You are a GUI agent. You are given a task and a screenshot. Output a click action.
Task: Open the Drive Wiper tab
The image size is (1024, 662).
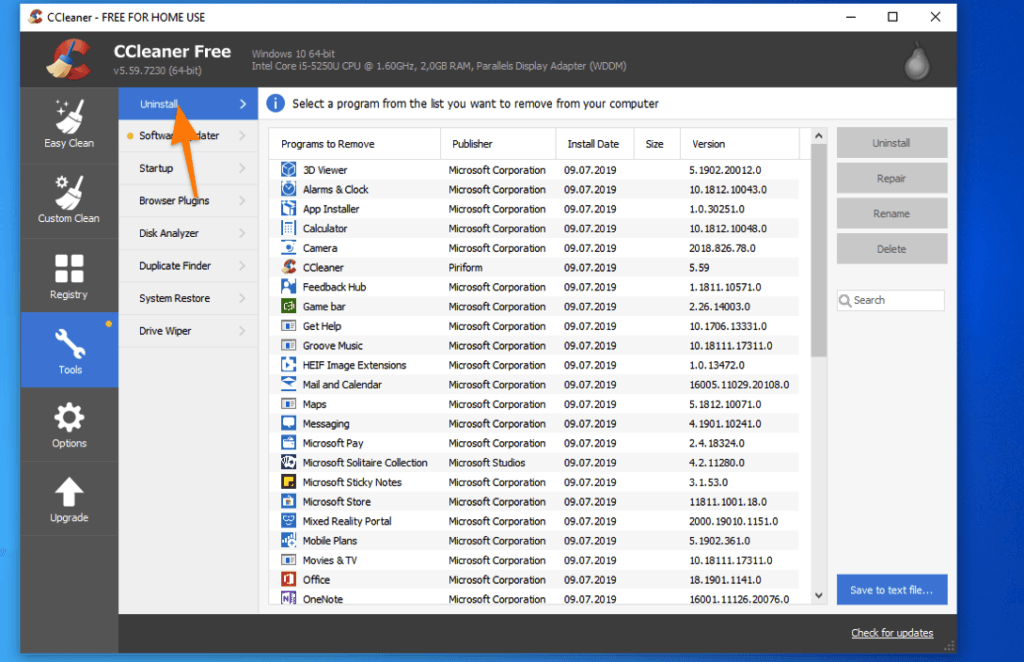(188, 331)
